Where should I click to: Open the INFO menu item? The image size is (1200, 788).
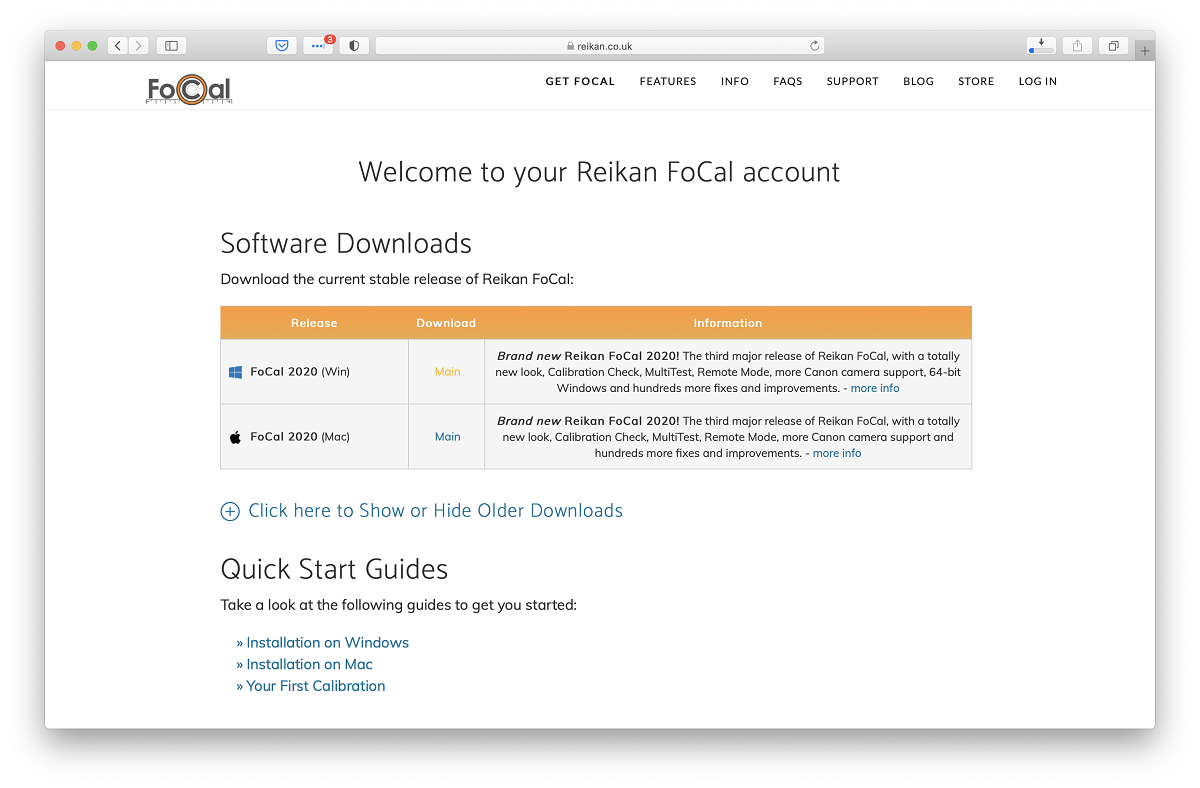(735, 82)
